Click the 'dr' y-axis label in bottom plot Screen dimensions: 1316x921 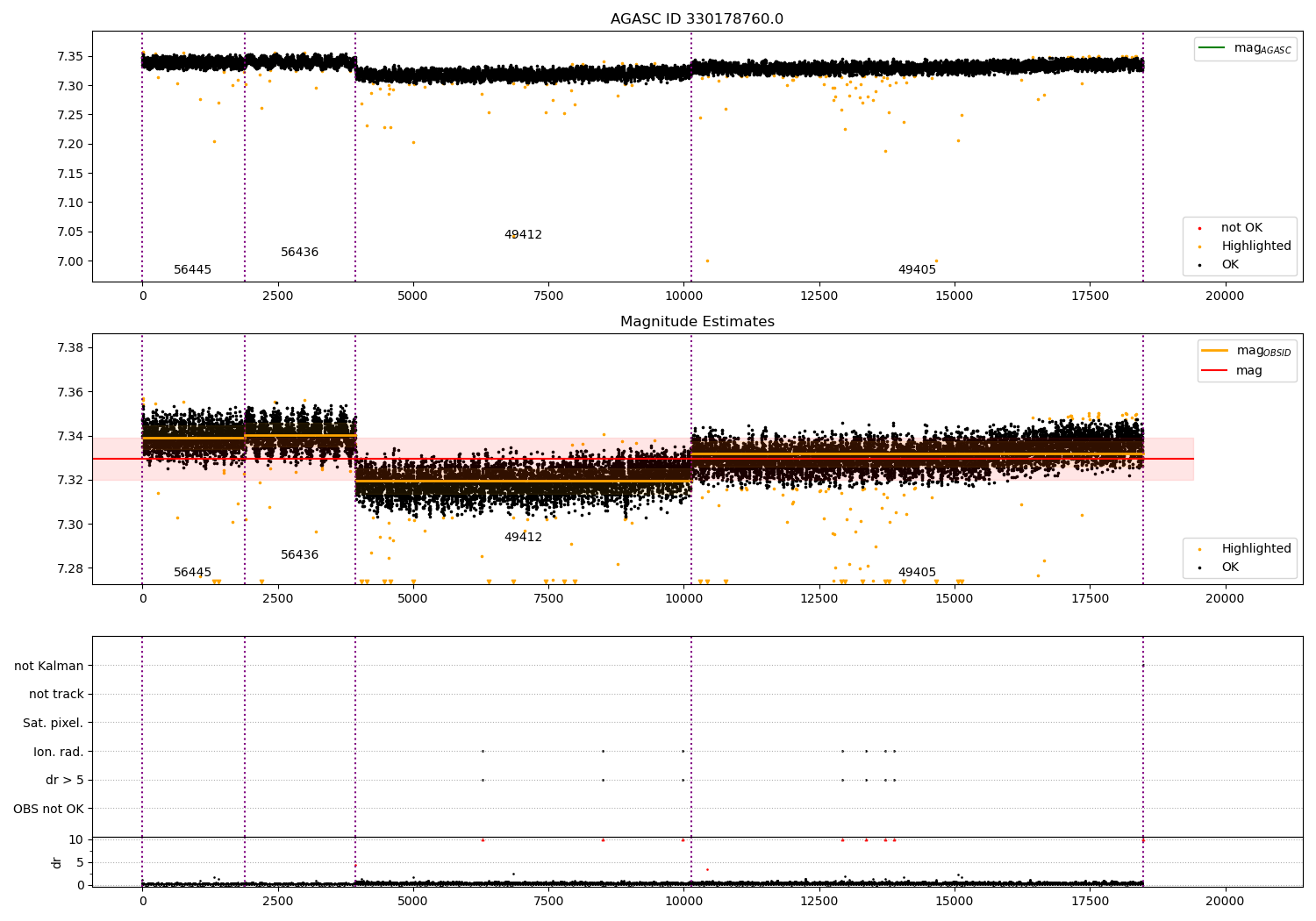tap(57, 862)
